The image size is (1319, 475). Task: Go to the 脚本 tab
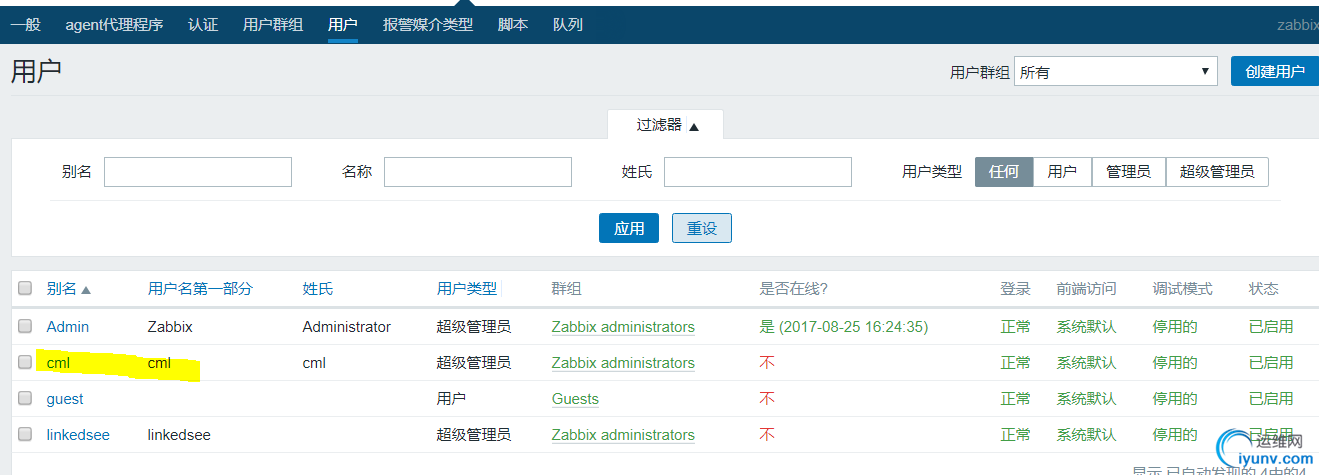click(513, 24)
